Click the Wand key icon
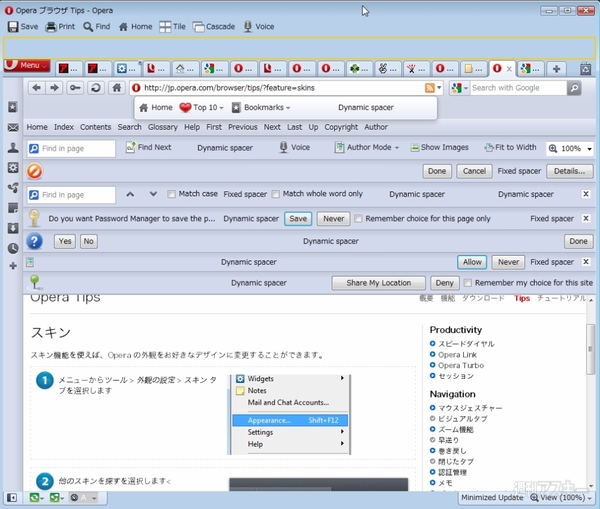Viewport: 600px width, 509px height. click(75, 88)
